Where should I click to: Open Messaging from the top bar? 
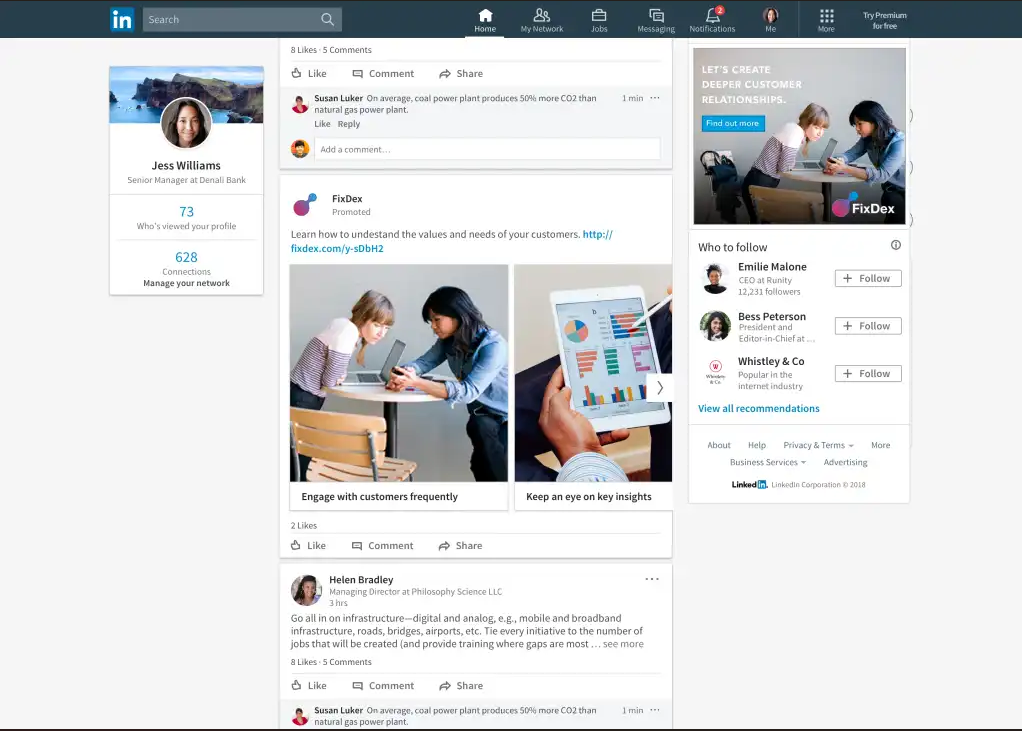tap(656, 20)
